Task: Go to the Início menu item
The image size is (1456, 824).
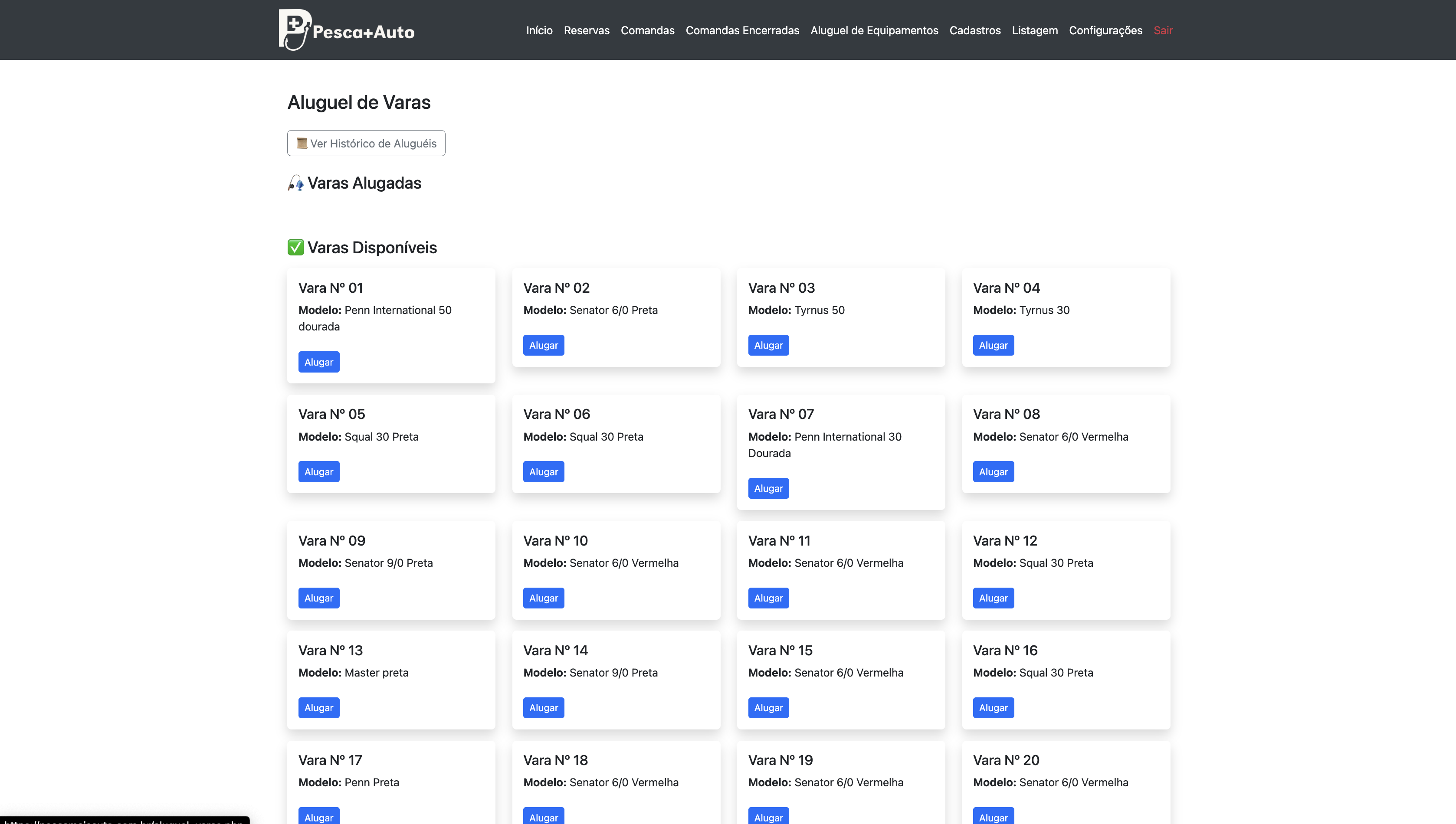Action: tap(539, 30)
